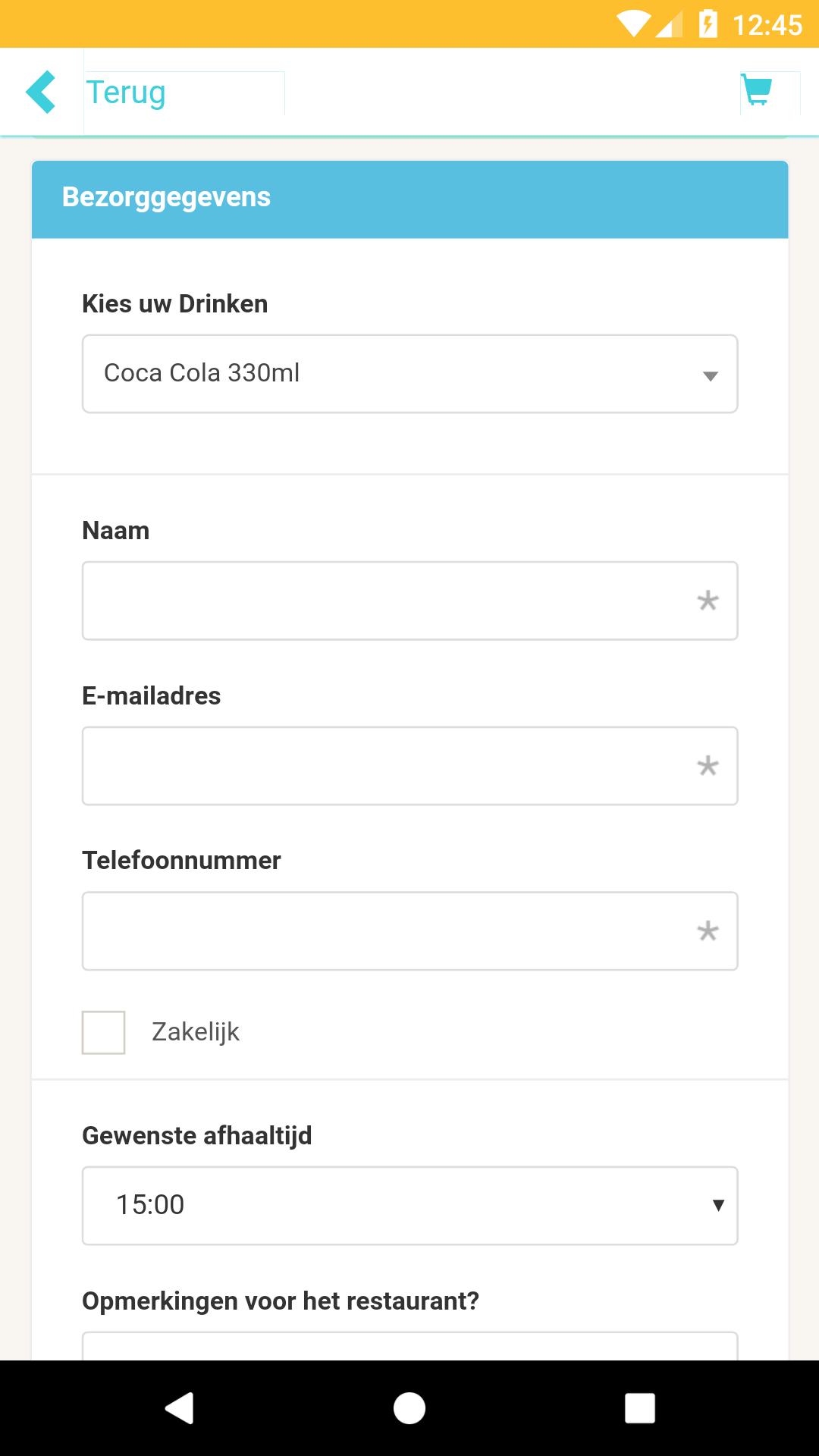Image resolution: width=819 pixels, height=1456 pixels.
Task: Tap the battery icon in status bar
Action: click(x=708, y=24)
